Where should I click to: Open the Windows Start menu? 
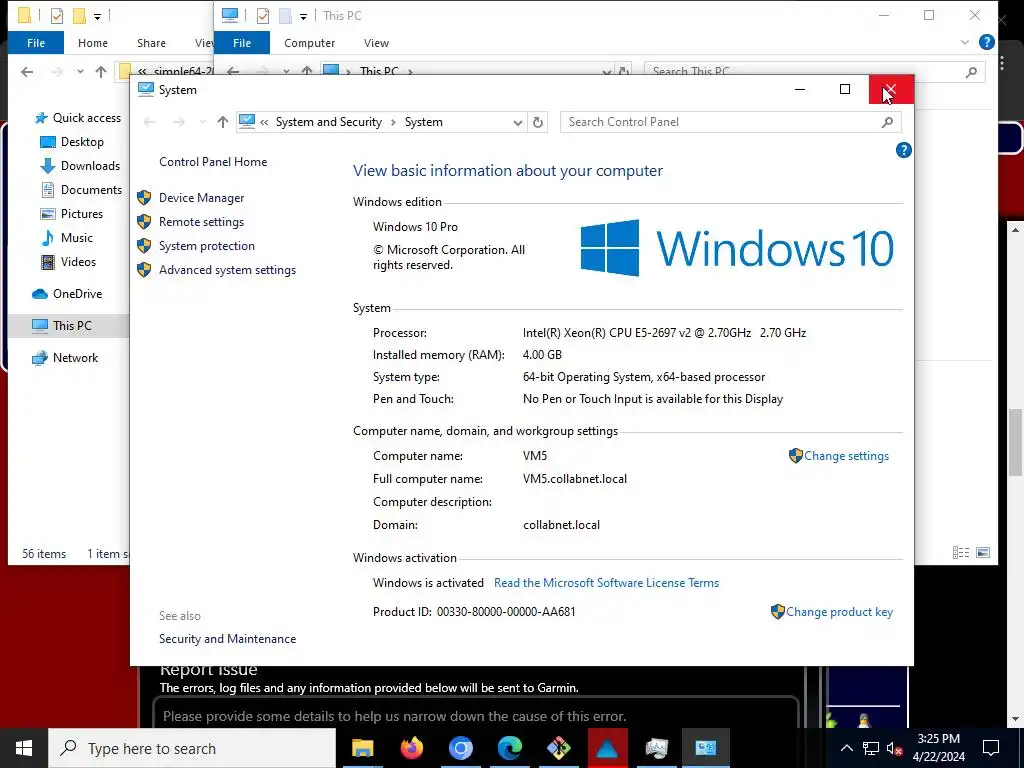24,748
